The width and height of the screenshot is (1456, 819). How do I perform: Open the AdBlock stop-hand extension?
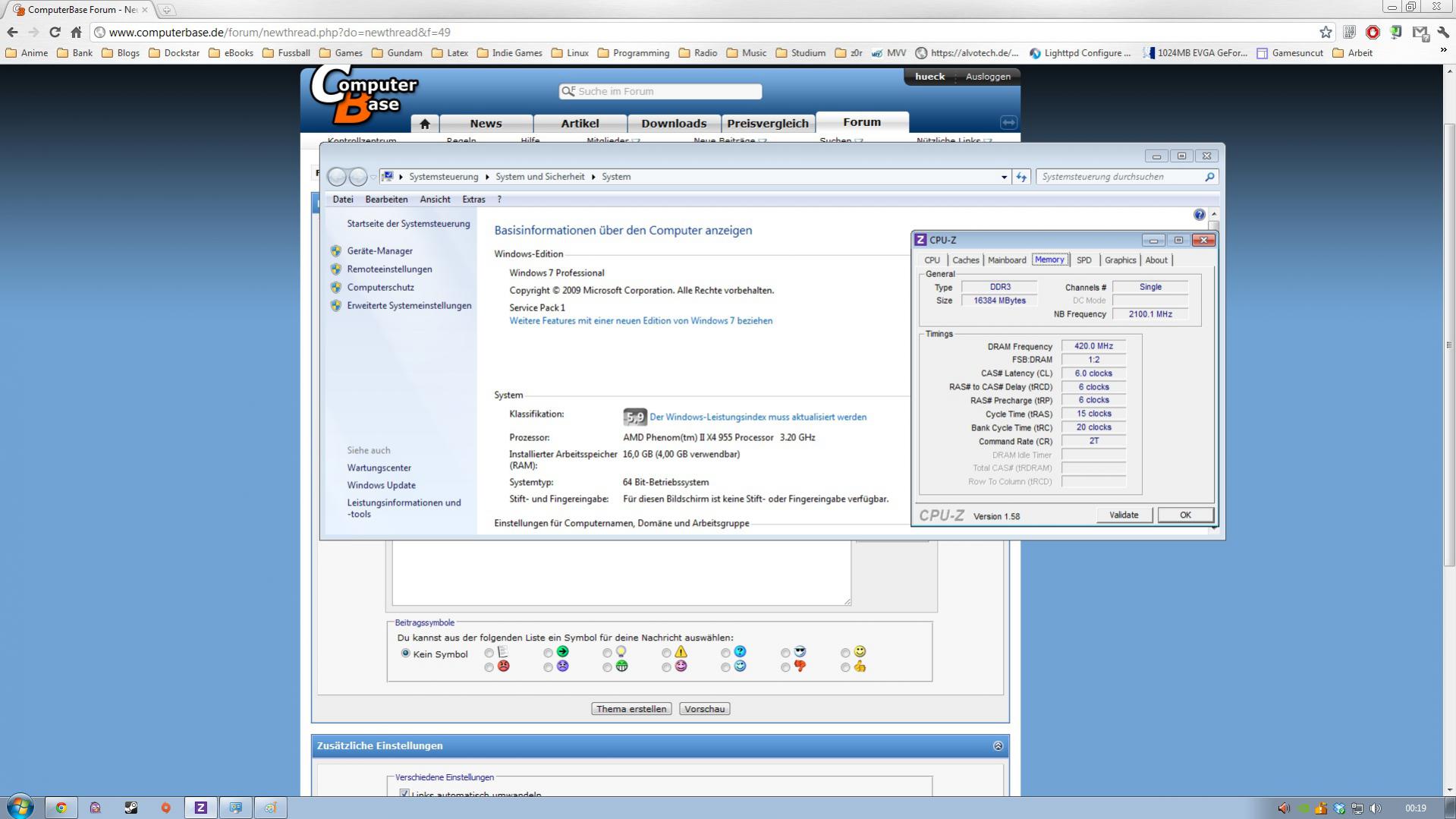tap(1373, 32)
